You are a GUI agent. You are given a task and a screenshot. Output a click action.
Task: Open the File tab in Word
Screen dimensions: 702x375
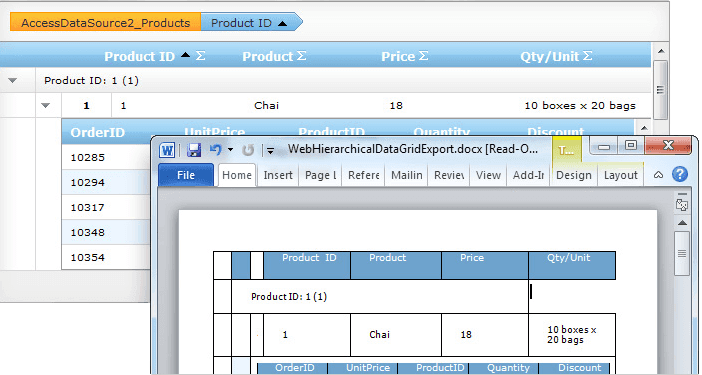point(186,175)
